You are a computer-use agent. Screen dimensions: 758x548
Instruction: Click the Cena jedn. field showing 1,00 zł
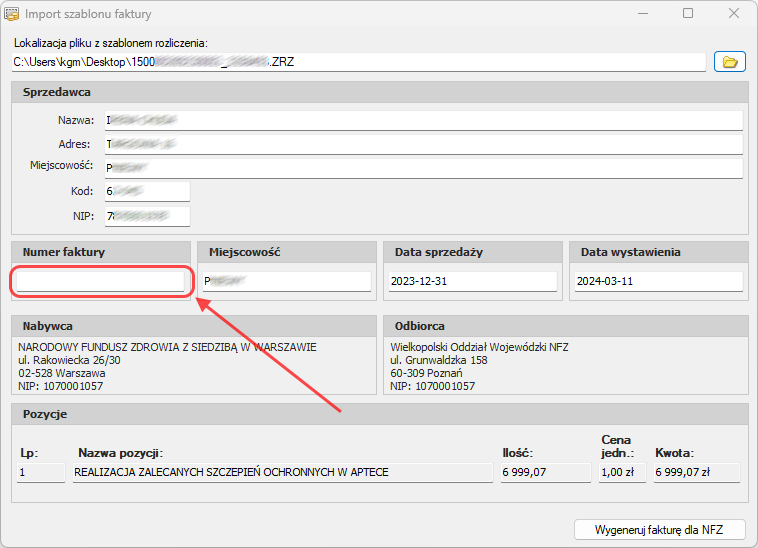pyautogui.click(x=622, y=472)
